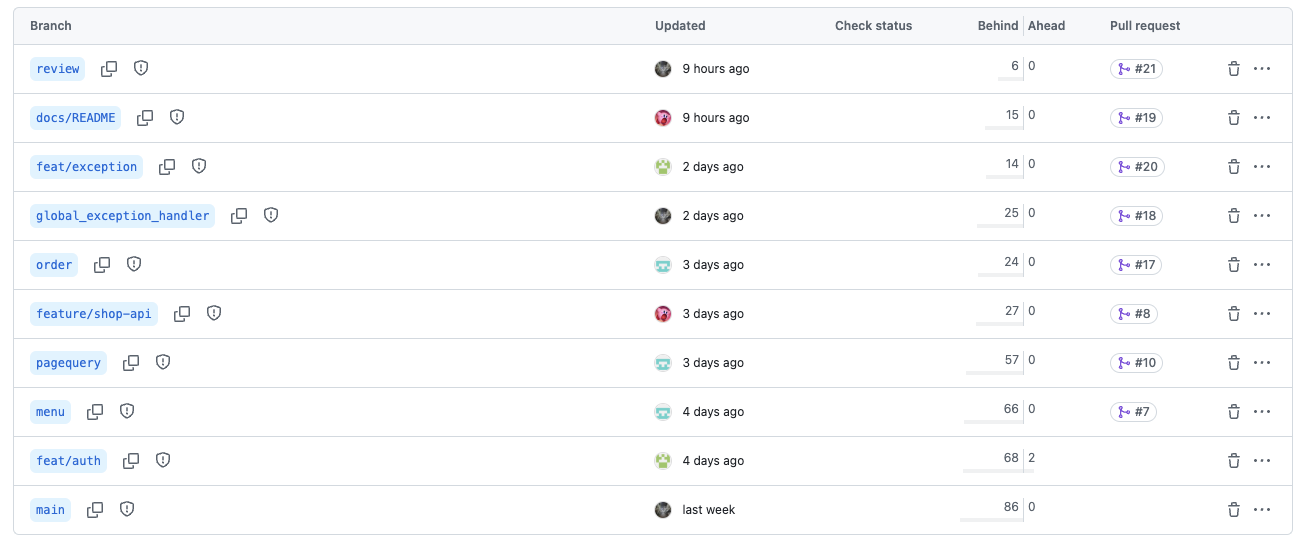The width and height of the screenshot is (1306, 547).
Task: Delete the docs/README branch
Action: [x=1234, y=118]
